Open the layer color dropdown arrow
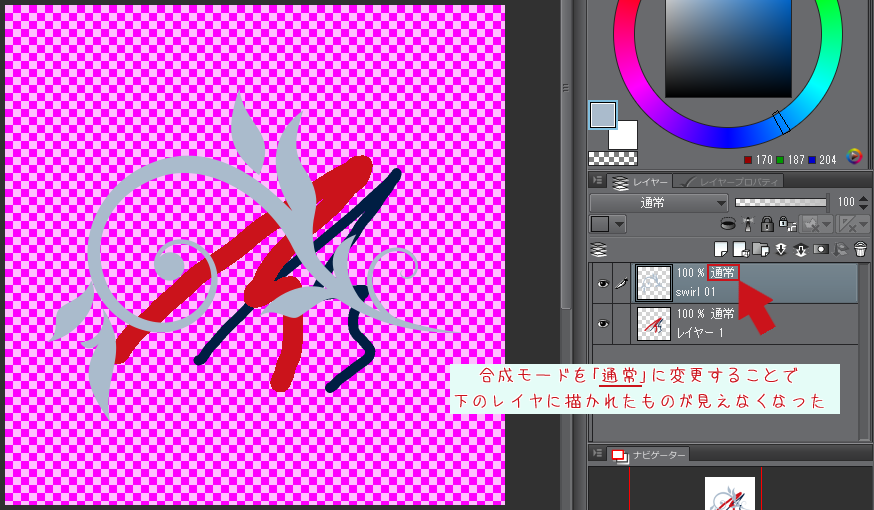 point(620,224)
